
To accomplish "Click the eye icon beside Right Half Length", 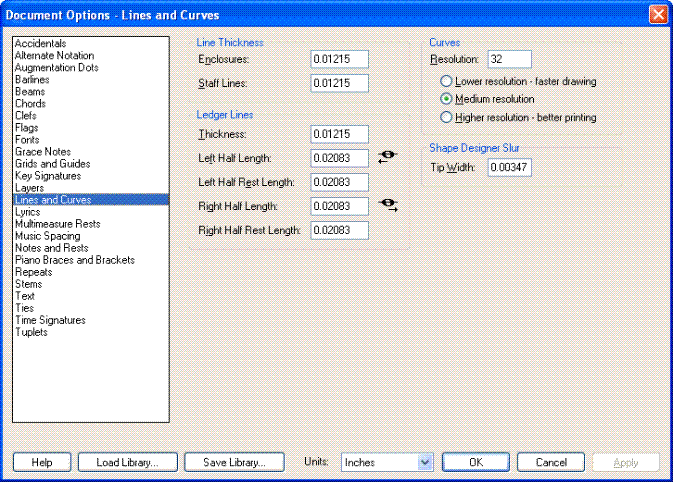I will pos(387,205).
